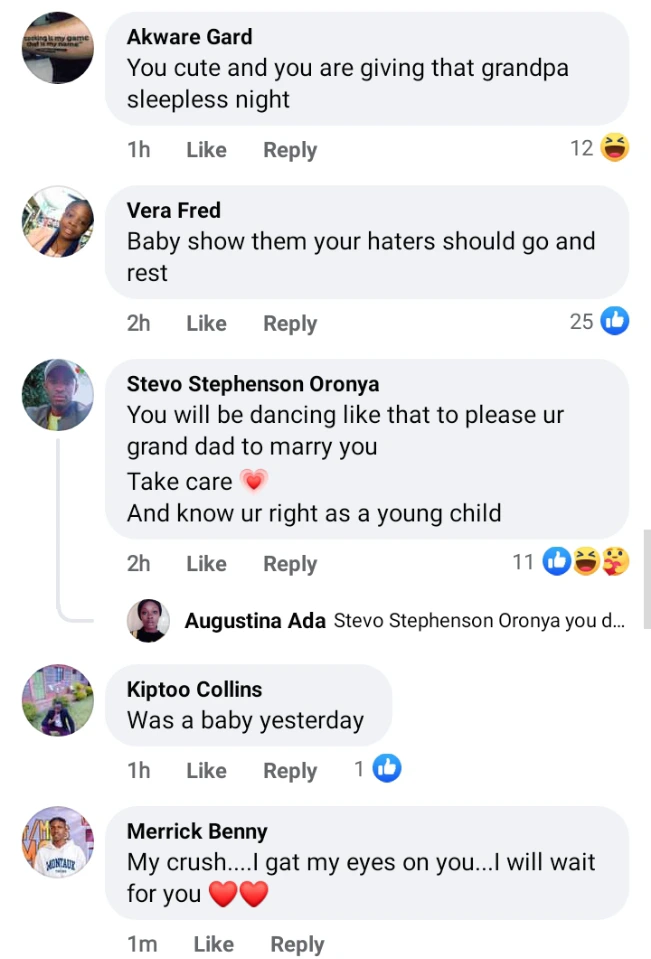
Task: Like Vera Fred's comment
Action: click(x=206, y=324)
